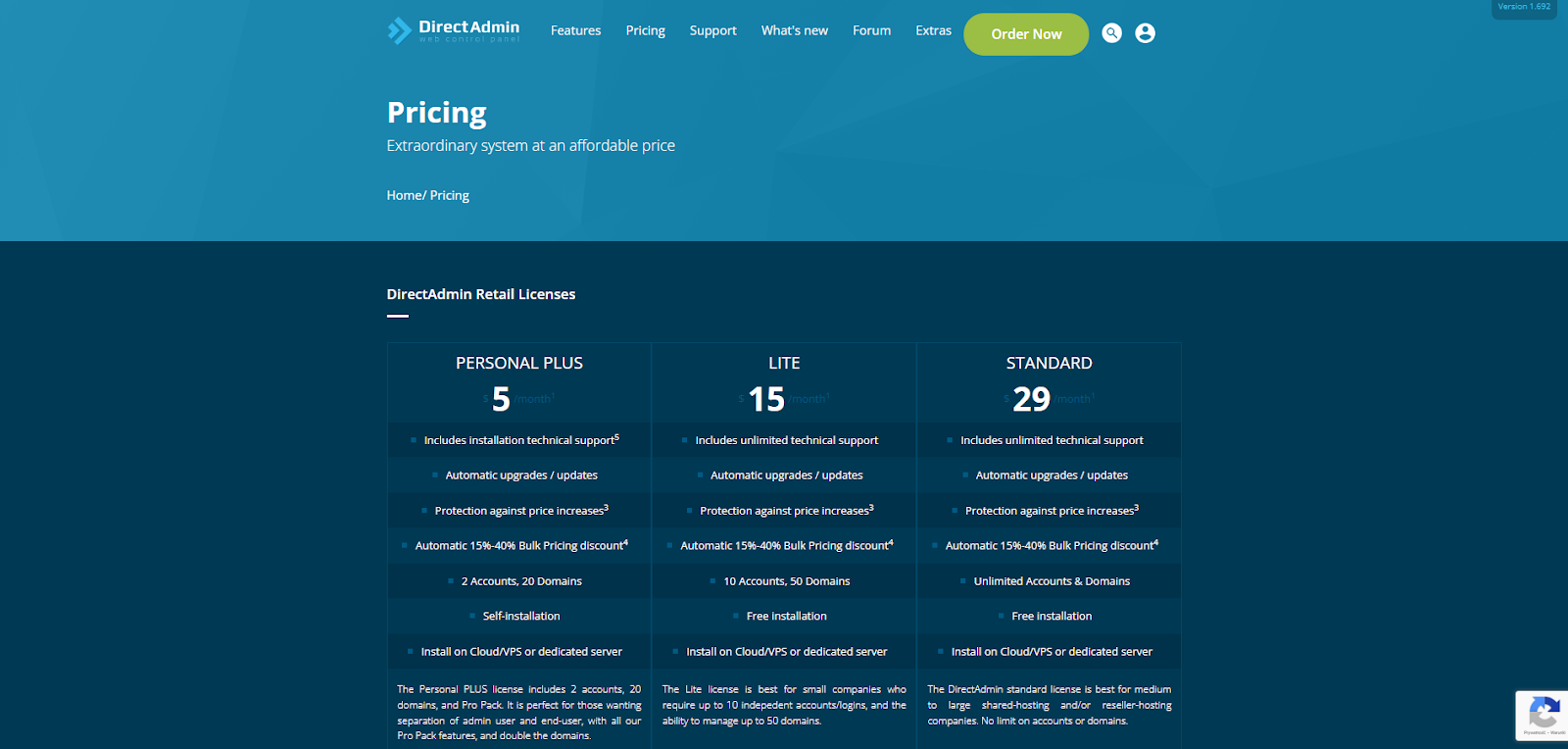Click the Pricing breadcrumb link

pyautogui.click(x=450, y=195)
